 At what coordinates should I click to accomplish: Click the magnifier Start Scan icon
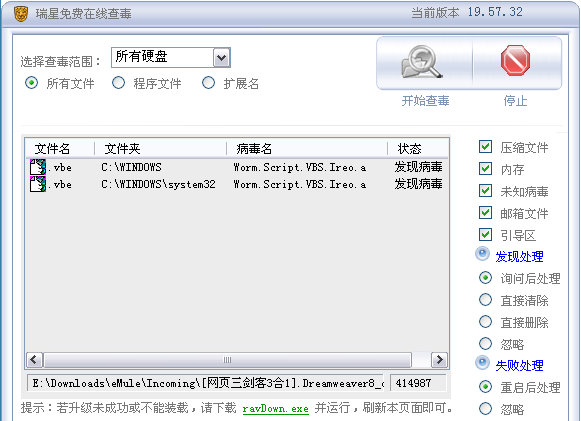tap(422, 62)
